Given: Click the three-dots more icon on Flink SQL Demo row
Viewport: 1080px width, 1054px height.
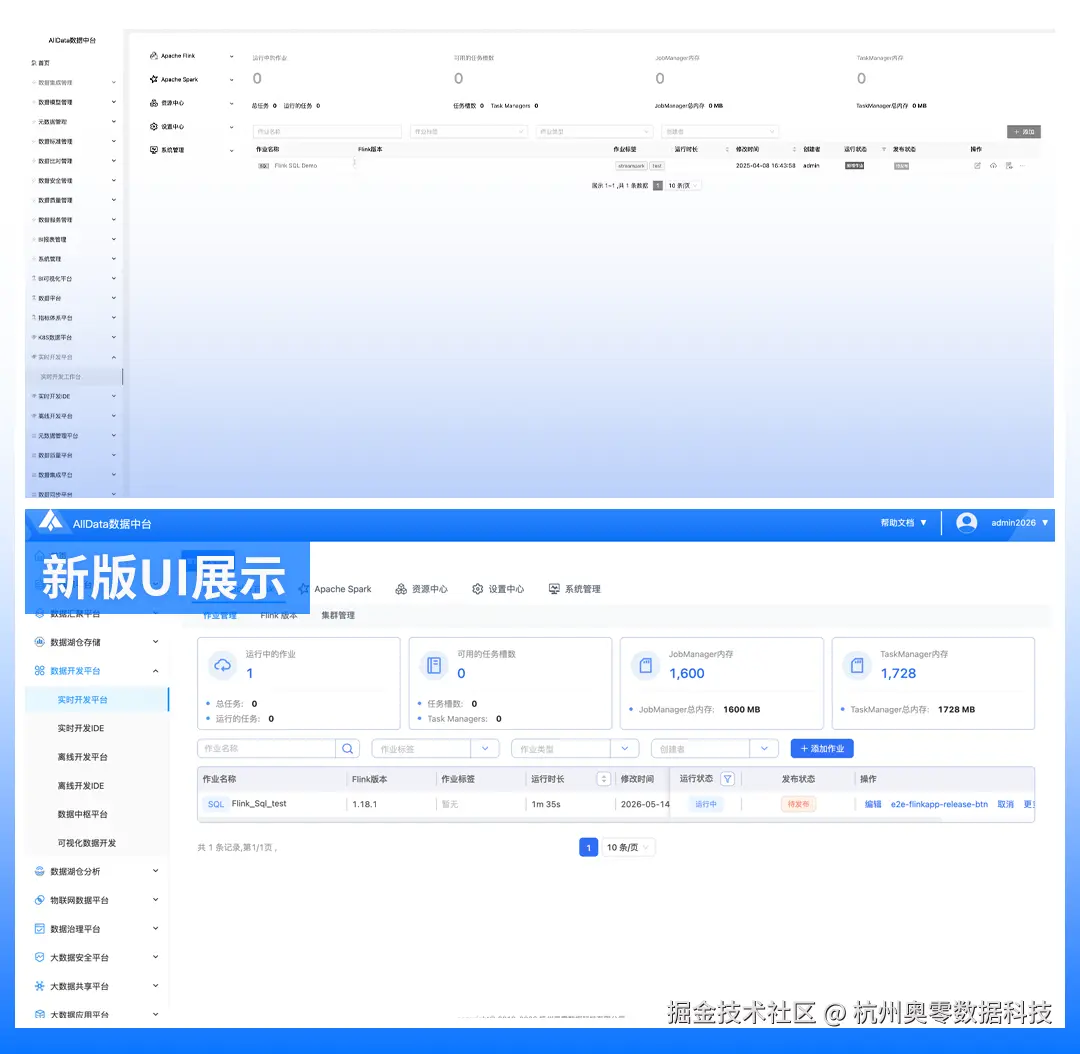Looking at the screenshot, I should (x=1023, y=166).
